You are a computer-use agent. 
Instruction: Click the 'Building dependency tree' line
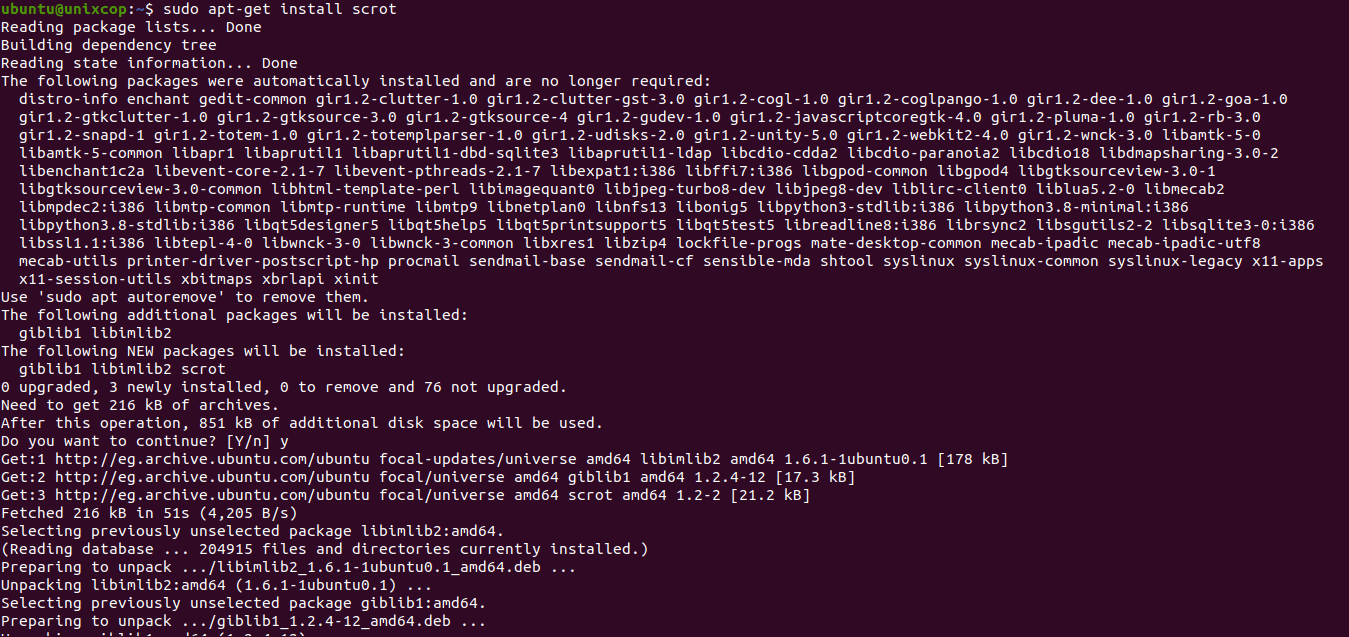point(109,45)
